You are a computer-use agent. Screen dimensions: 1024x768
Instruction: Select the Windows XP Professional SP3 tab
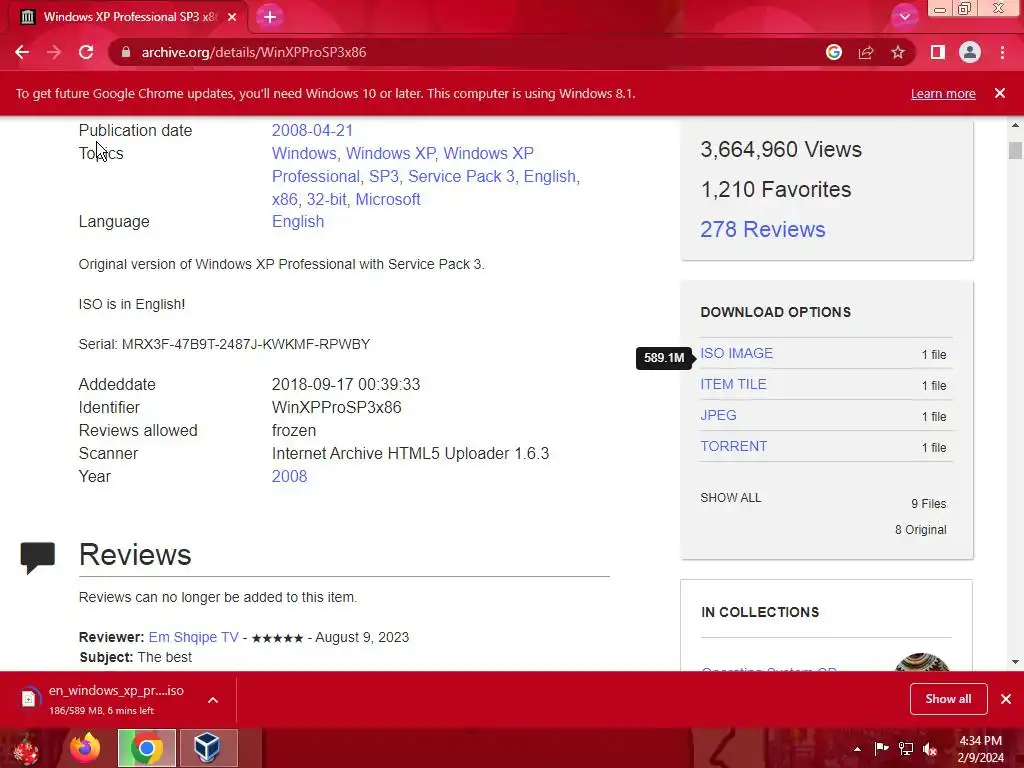coord(128,17)
